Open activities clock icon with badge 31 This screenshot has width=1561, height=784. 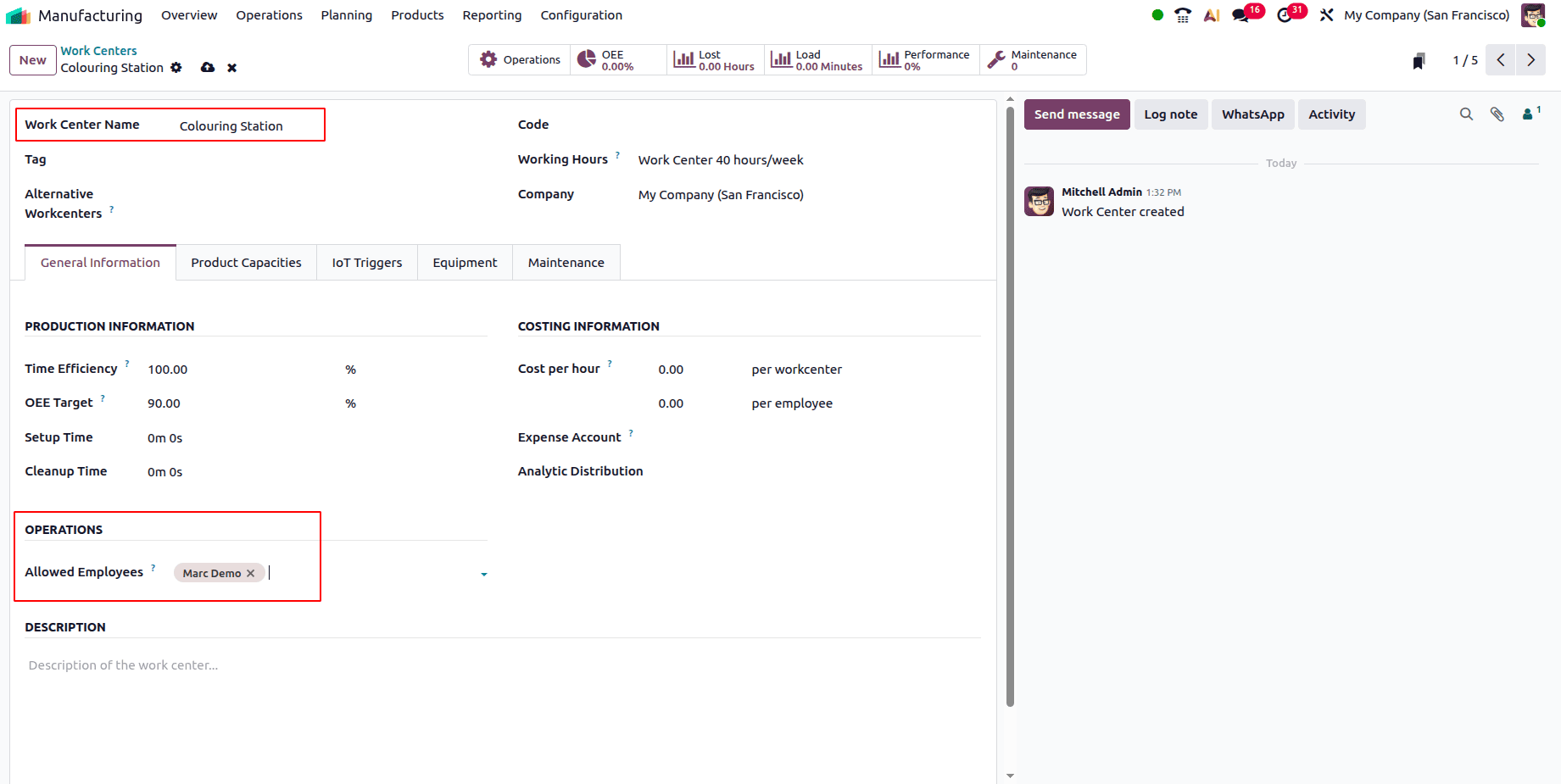coord(1285,15)
